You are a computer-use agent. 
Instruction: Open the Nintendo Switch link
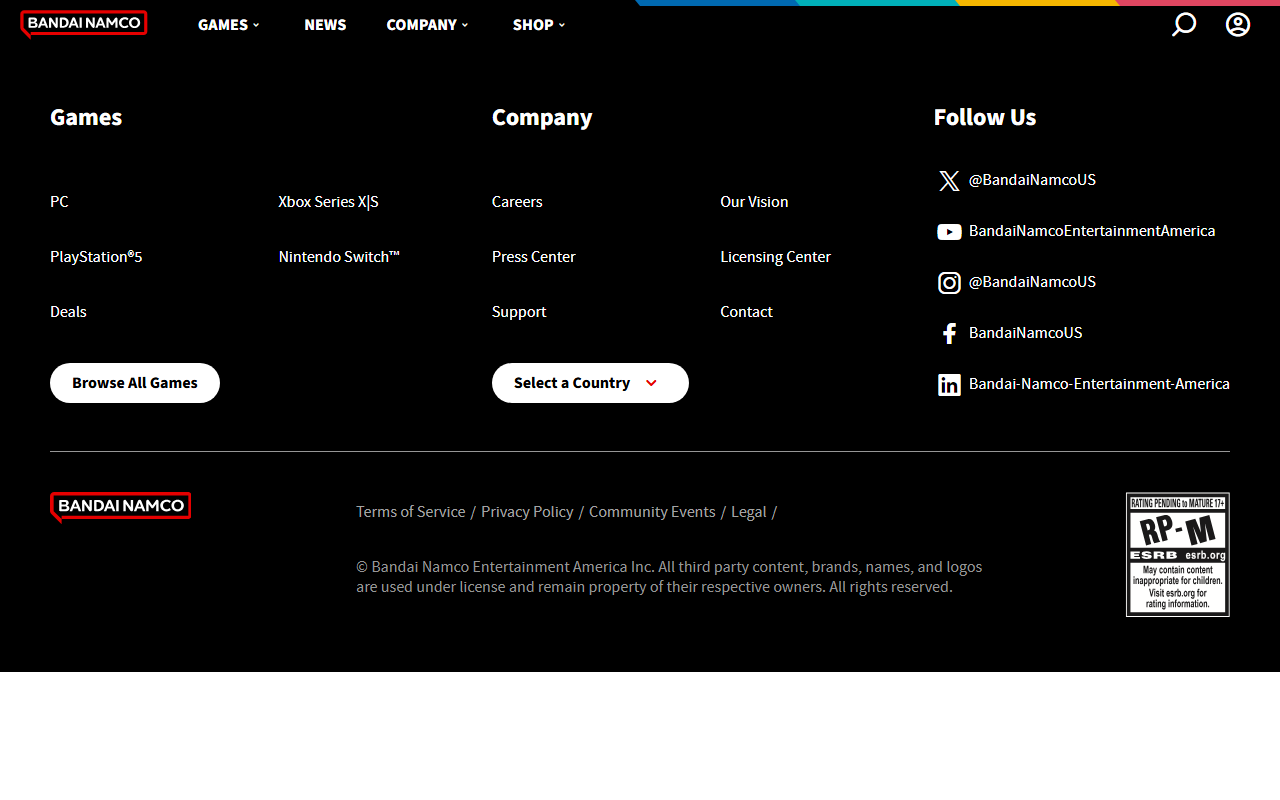(339, 257)
